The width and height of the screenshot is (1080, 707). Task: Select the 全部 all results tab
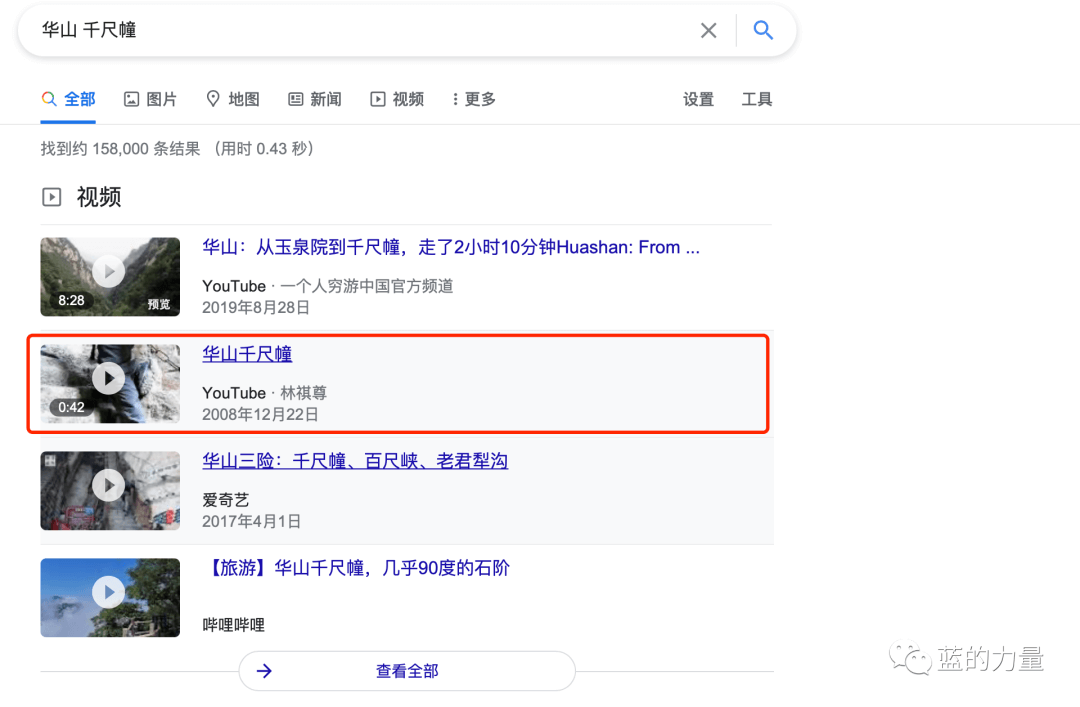click(68, 99)
